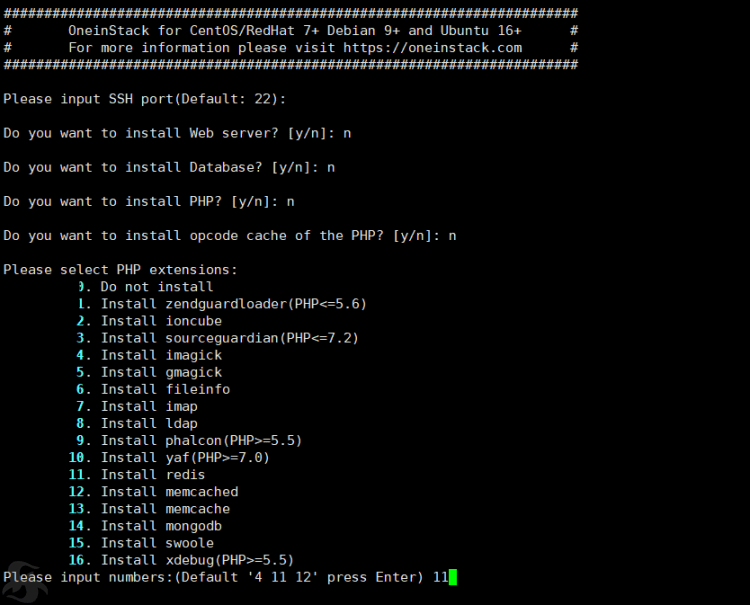The image size is (750, 605).
Task: Click the Install ioncube line
Action: tap(149, 321)
